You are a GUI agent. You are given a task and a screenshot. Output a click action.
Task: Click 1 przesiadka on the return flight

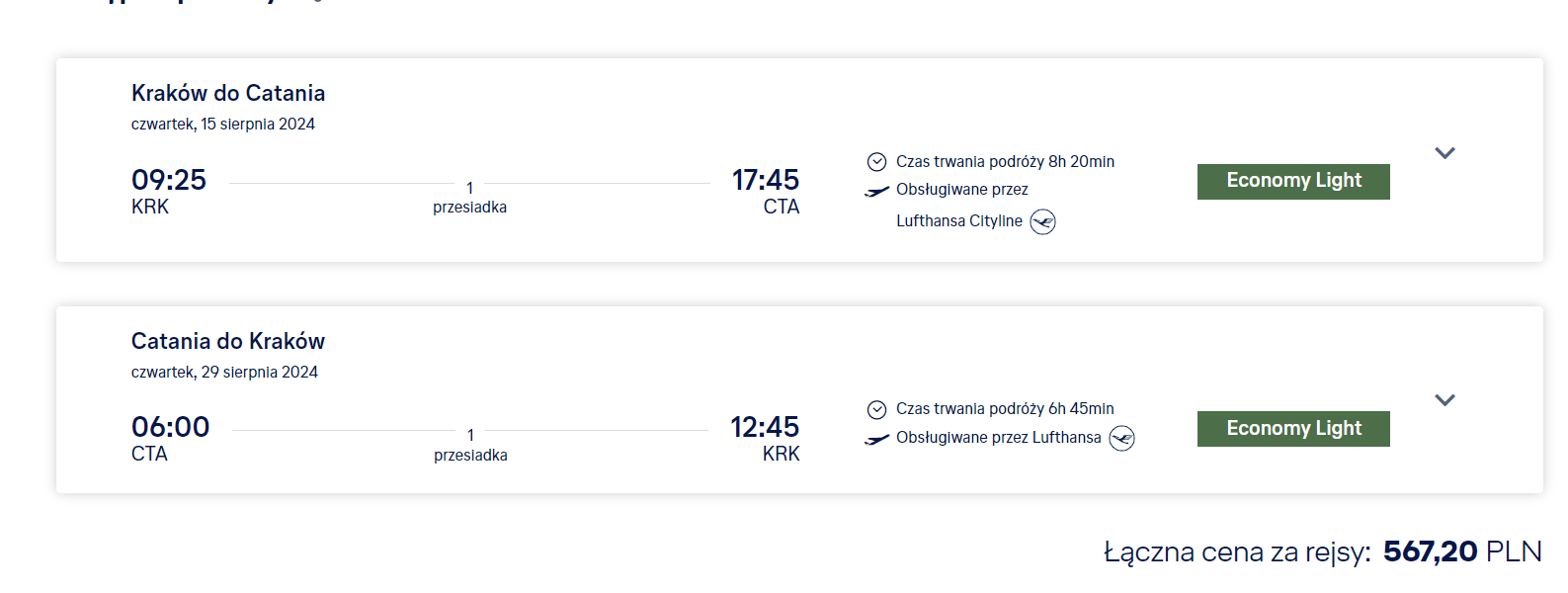[x=470, y=445]
